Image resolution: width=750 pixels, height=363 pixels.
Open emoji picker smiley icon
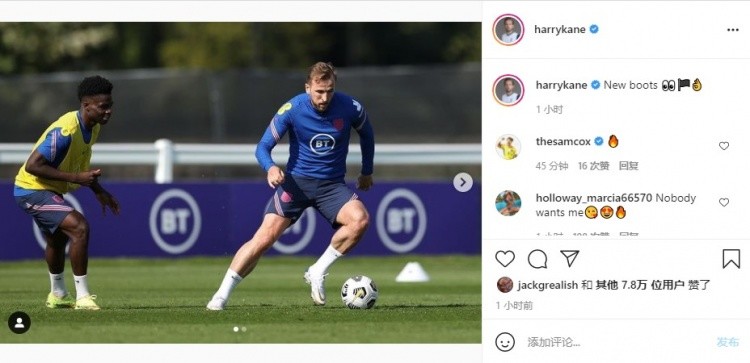pyautogui.click(x=505, y=342)
